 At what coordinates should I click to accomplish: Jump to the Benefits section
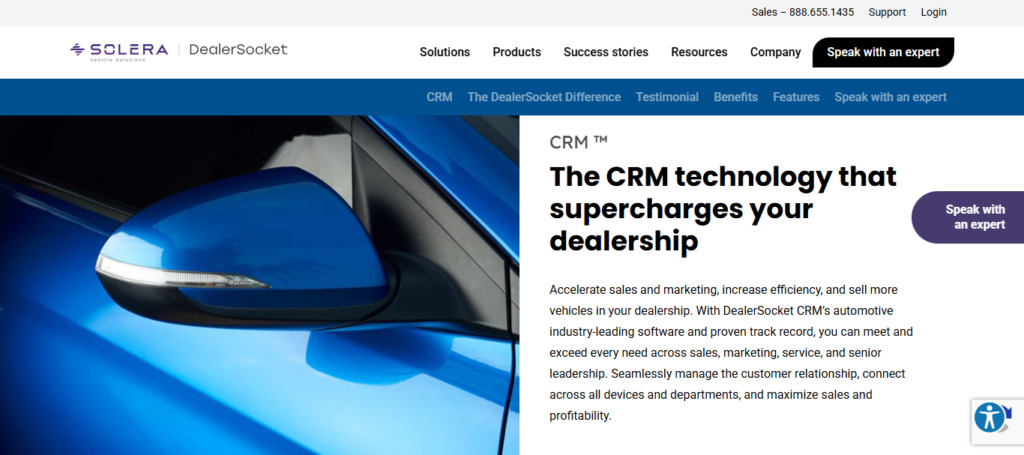735,97
